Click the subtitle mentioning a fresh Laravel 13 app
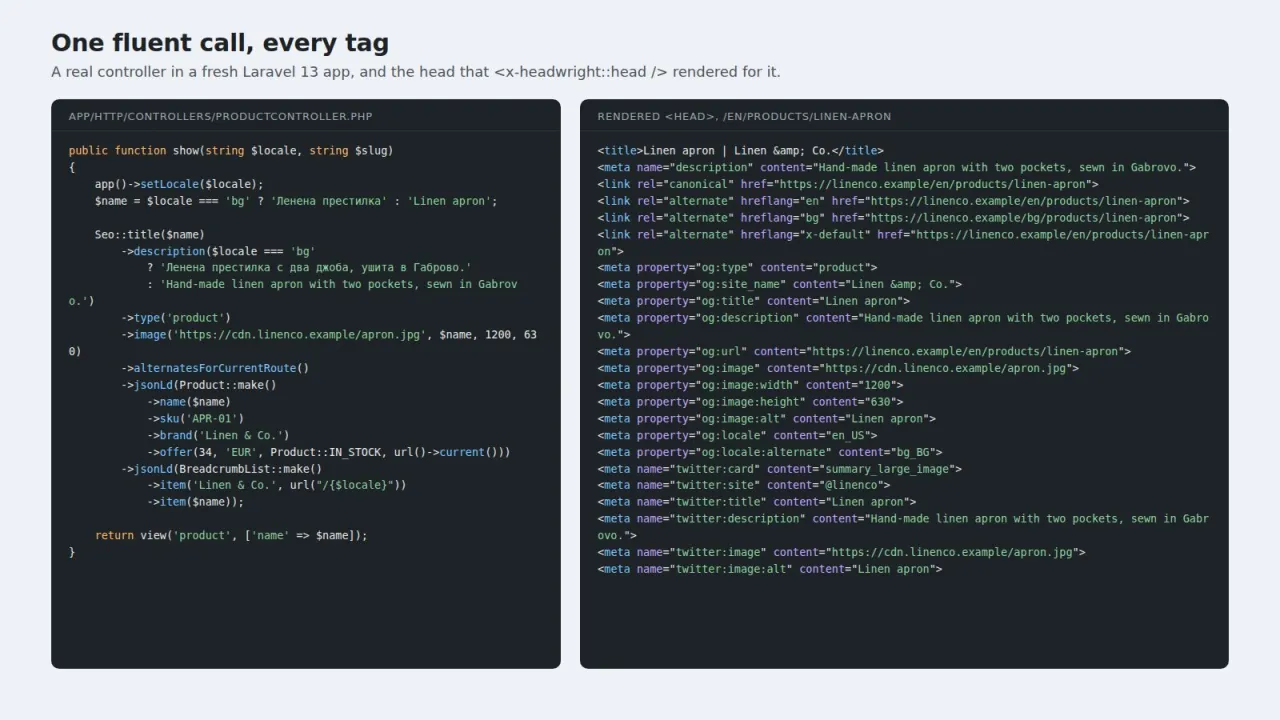Image resolution: width=1280 pixels, height=720 pixels. click(416, 72)
